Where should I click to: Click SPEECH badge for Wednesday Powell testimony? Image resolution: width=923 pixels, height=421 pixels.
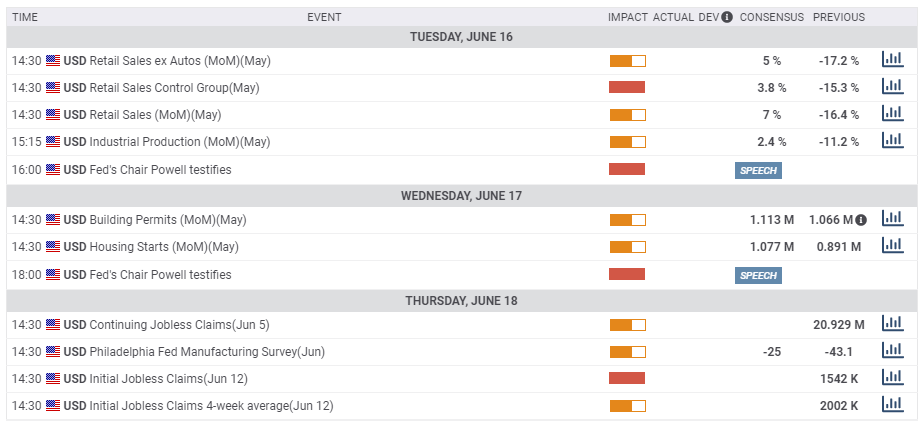tap(758, 276)
